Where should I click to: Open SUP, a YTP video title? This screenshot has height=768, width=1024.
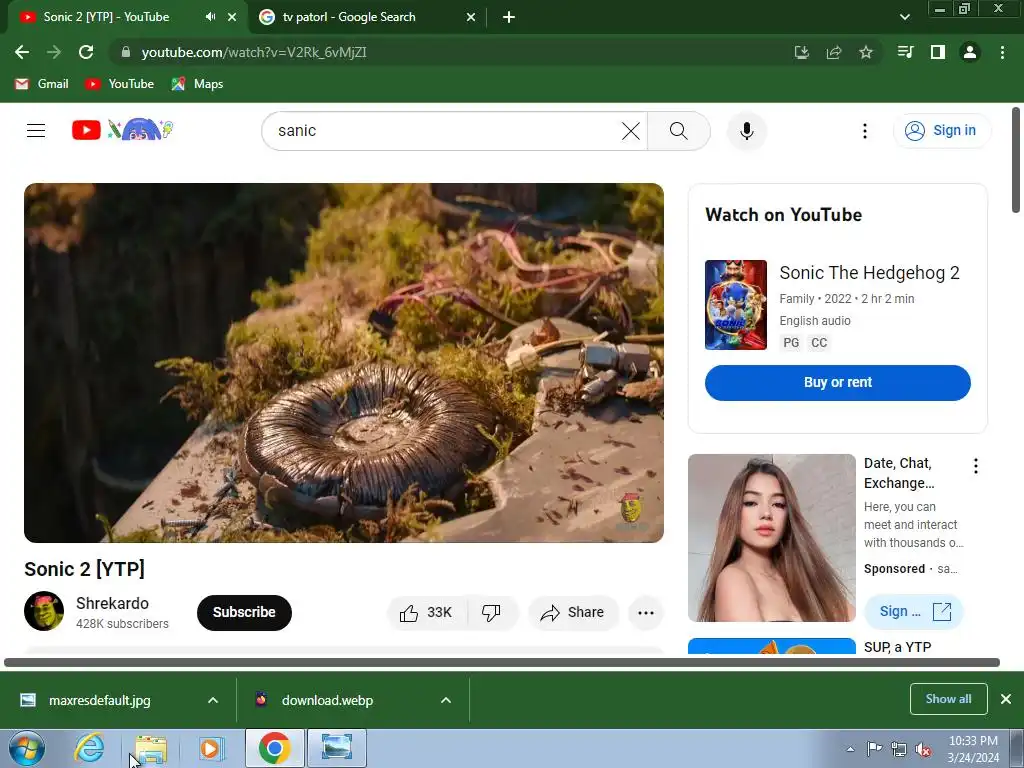897,647
